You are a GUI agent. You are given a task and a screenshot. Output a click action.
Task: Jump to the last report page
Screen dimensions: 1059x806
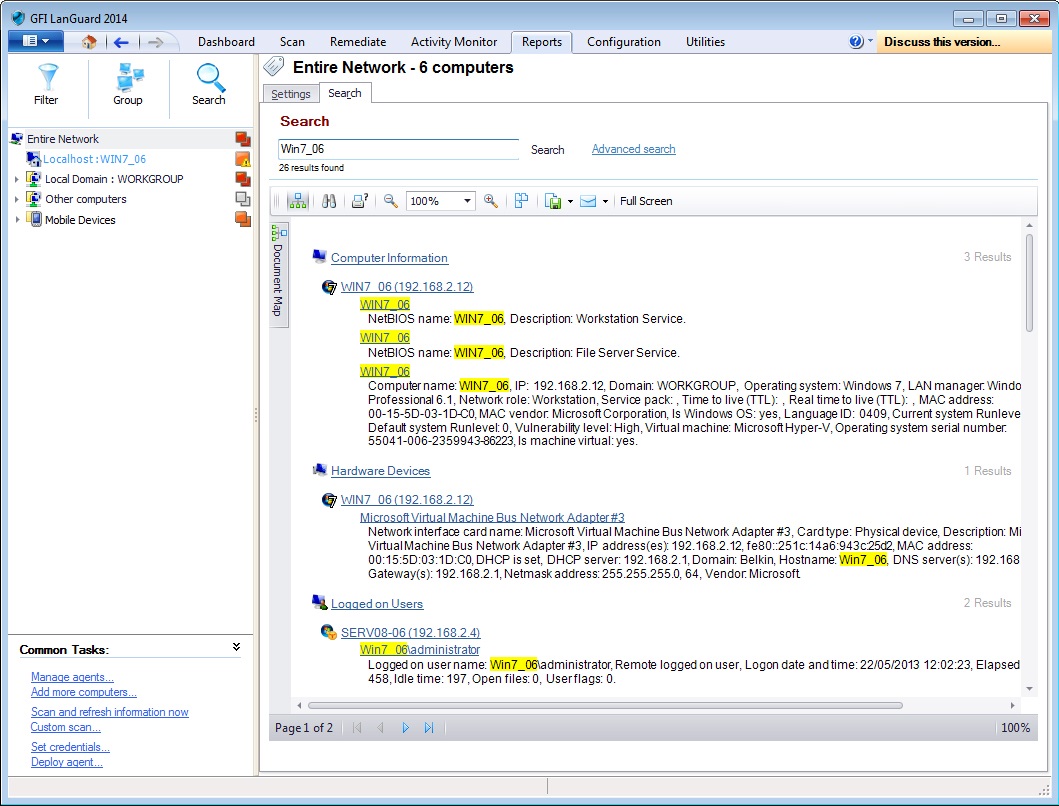coord(429,728)
